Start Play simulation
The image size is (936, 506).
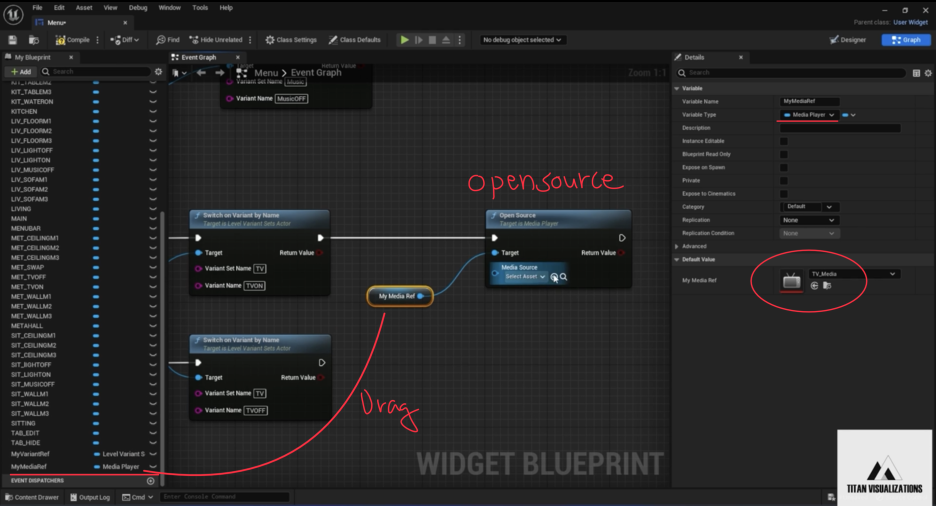tap(405, 40)
